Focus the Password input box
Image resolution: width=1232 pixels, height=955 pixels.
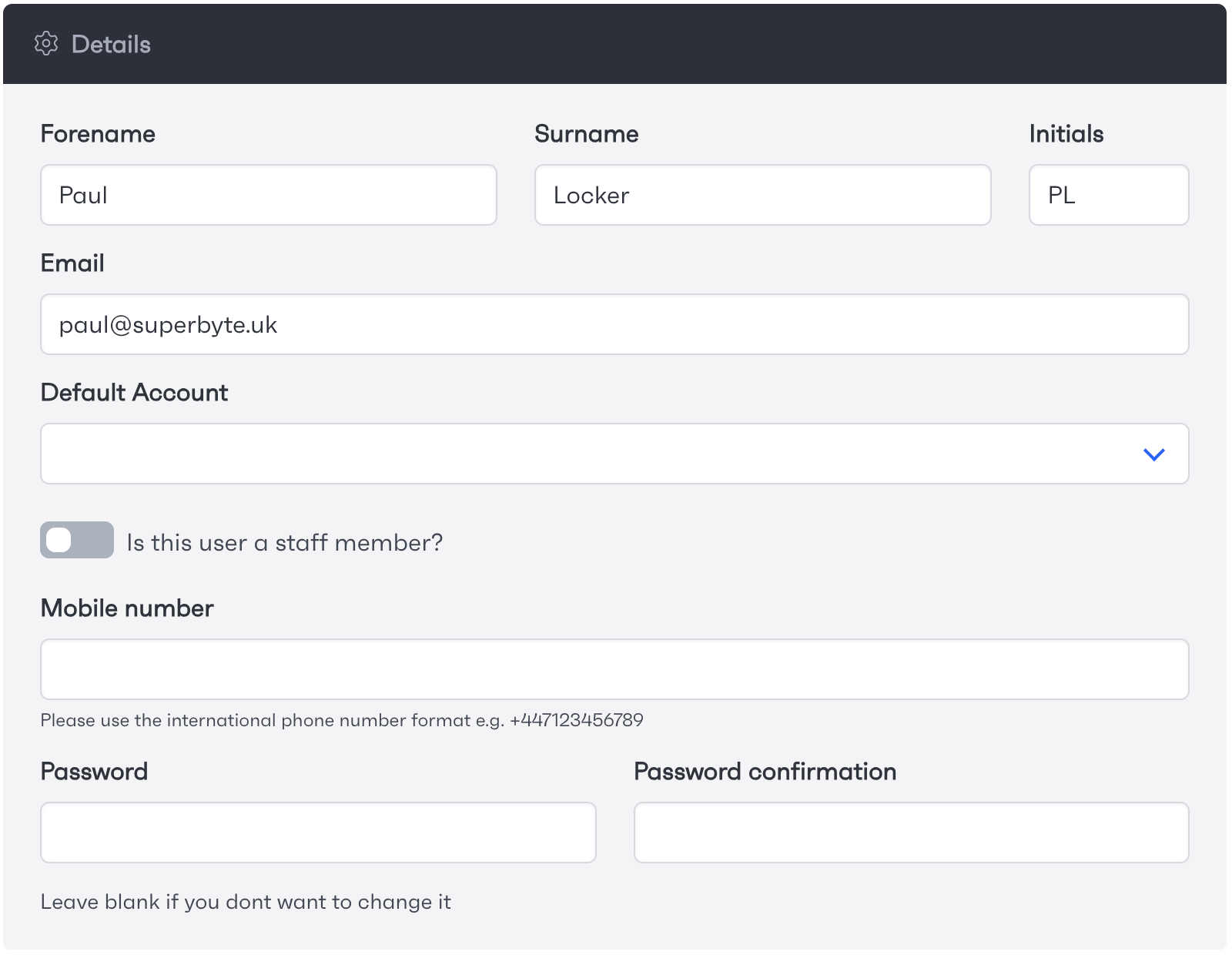pos(318,833)
